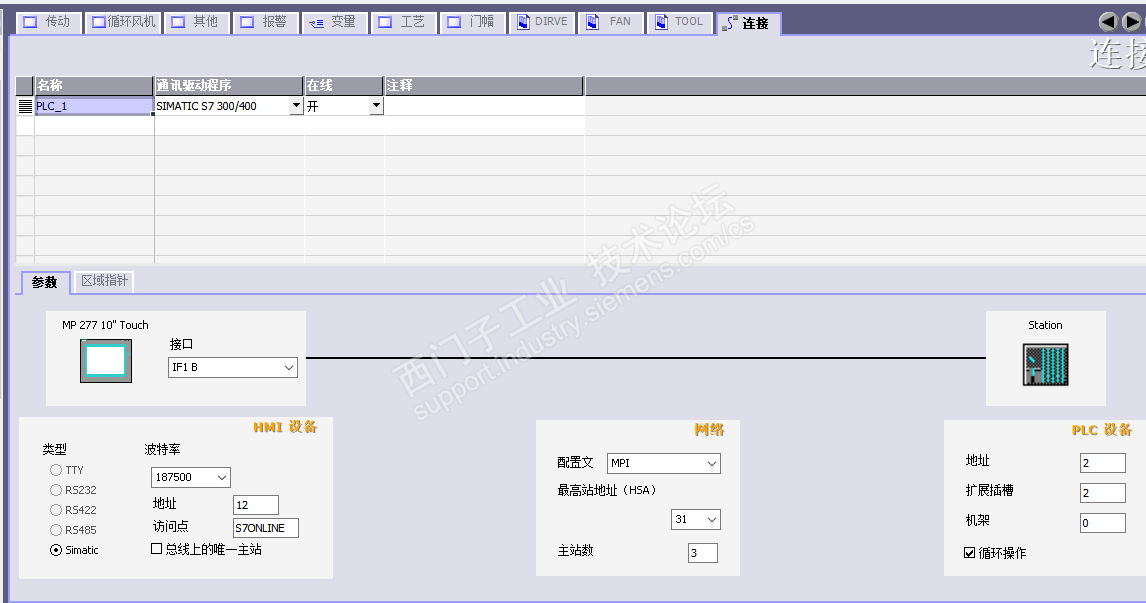Open the SIMATIC S7 300/400 driver dropdown
1146x603 pixels.
pyautogui.click(x=296, y=106)
